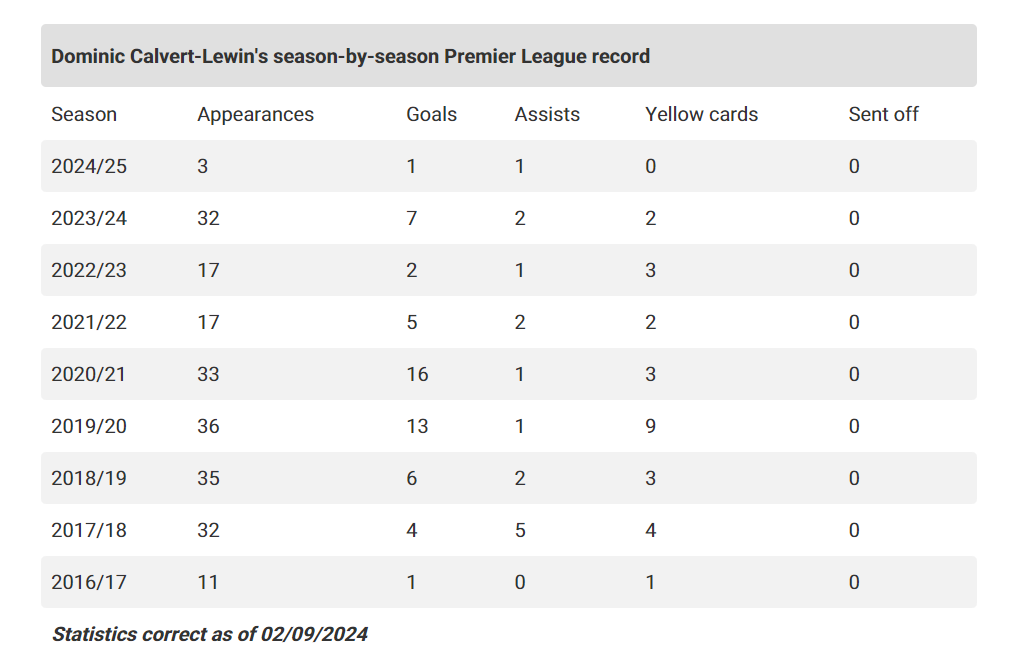Image resolution: width=1011 pixels, height=666 pixels.
Task: Select the 2020/21 season cell
Action: pyautogui.click(x=89, y=374)
